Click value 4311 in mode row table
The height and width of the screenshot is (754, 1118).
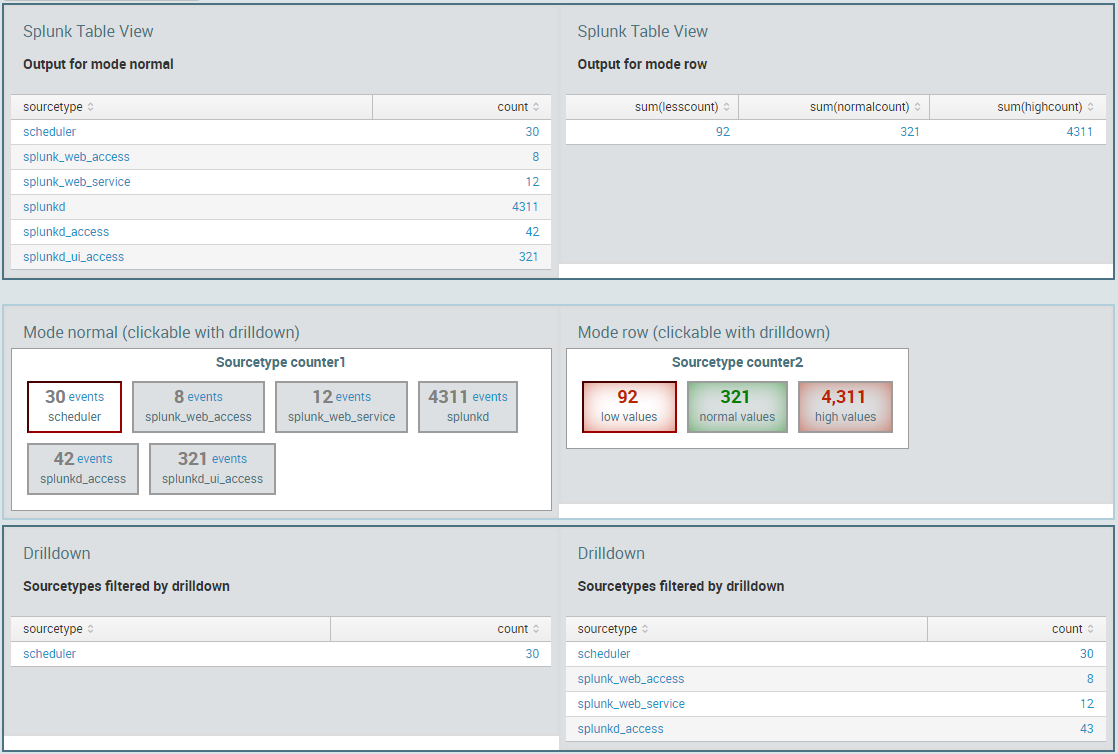(1079, 132)
